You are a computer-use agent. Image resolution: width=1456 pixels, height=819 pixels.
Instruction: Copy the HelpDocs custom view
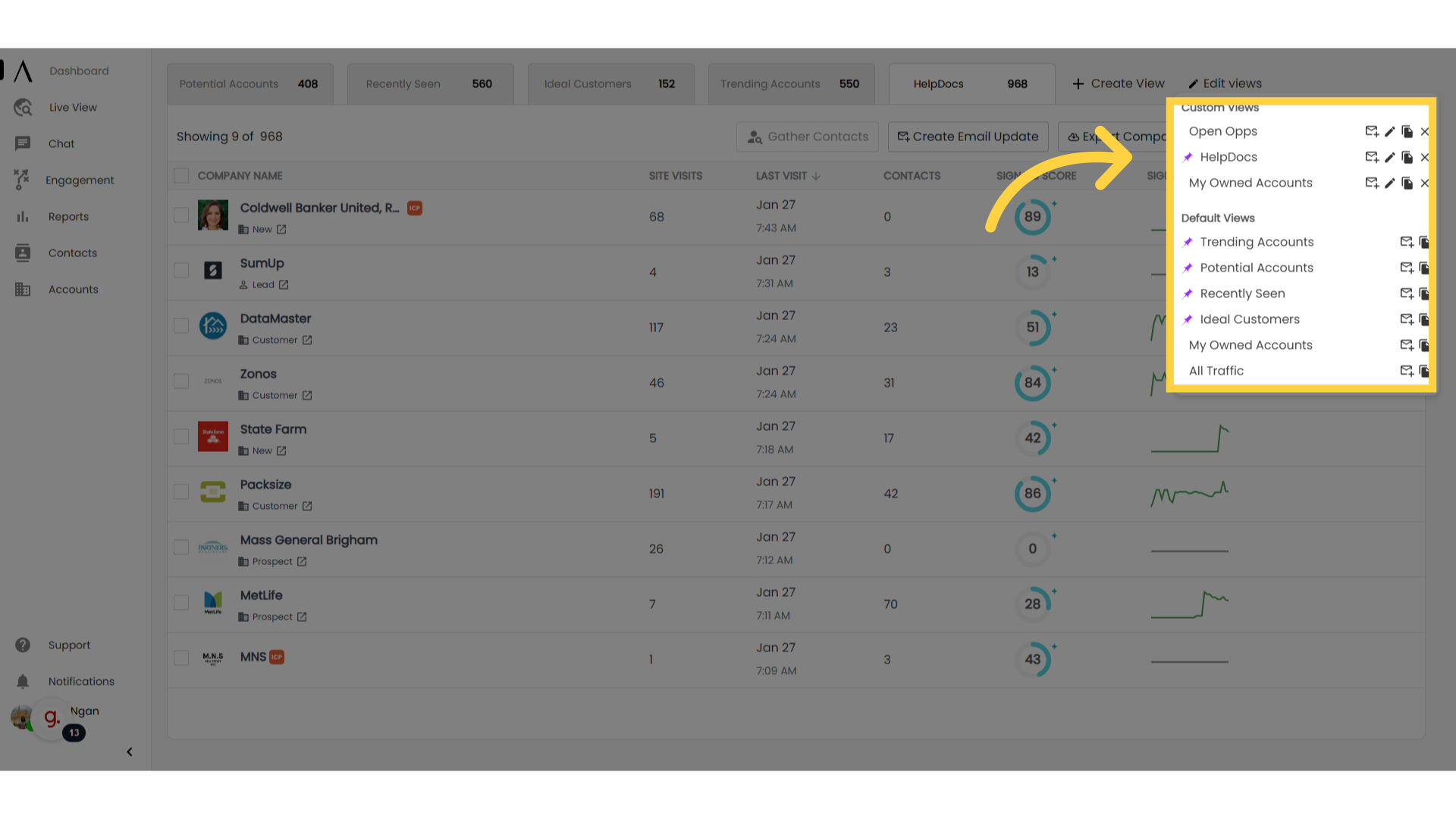point(1407,158)
